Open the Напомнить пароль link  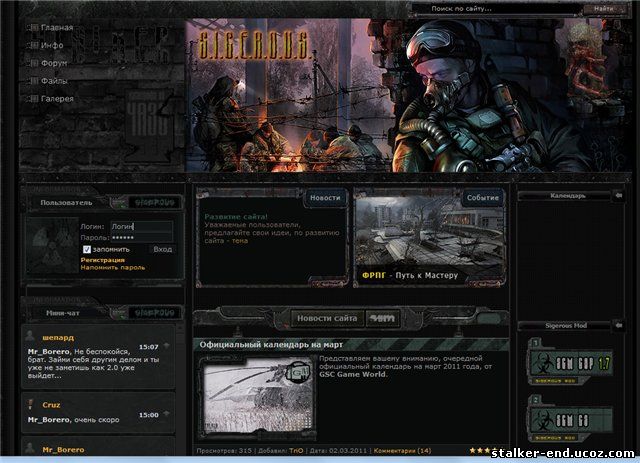[x=113, y=267]
